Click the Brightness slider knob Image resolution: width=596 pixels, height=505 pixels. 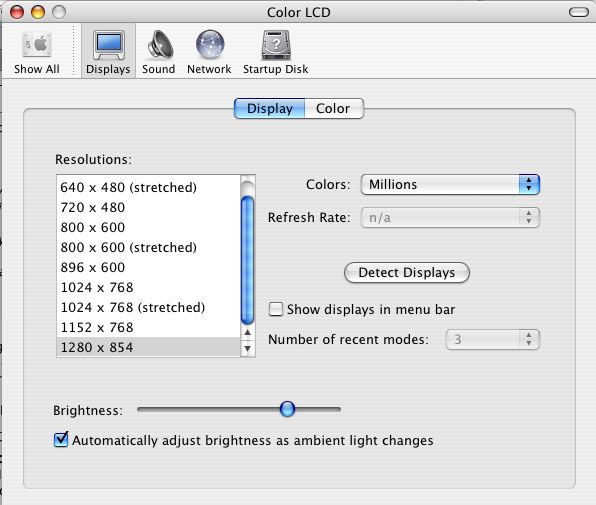tap(287, 409)
